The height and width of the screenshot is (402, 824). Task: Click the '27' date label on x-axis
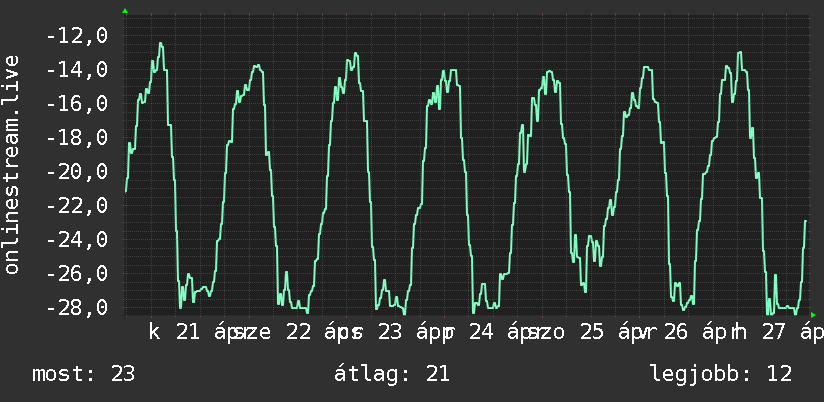click(775, 332)
